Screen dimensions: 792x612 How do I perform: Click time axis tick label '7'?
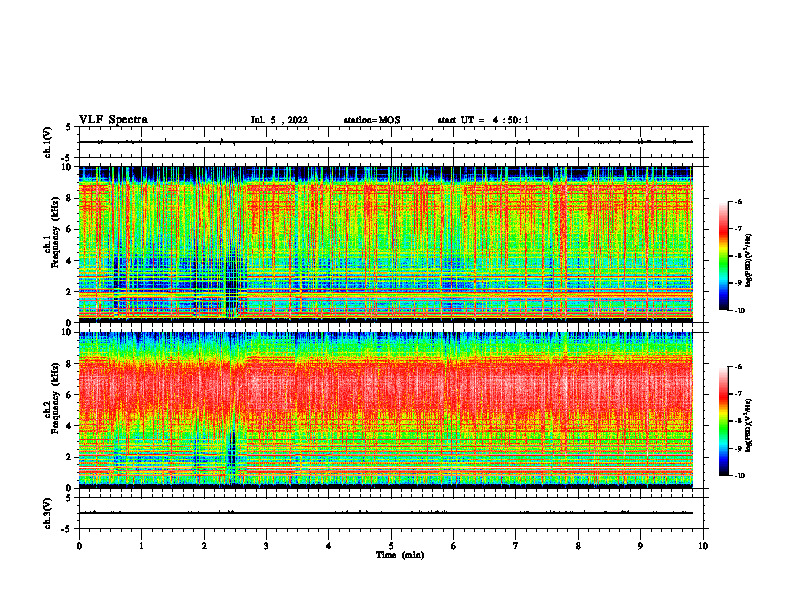[516, 546]
